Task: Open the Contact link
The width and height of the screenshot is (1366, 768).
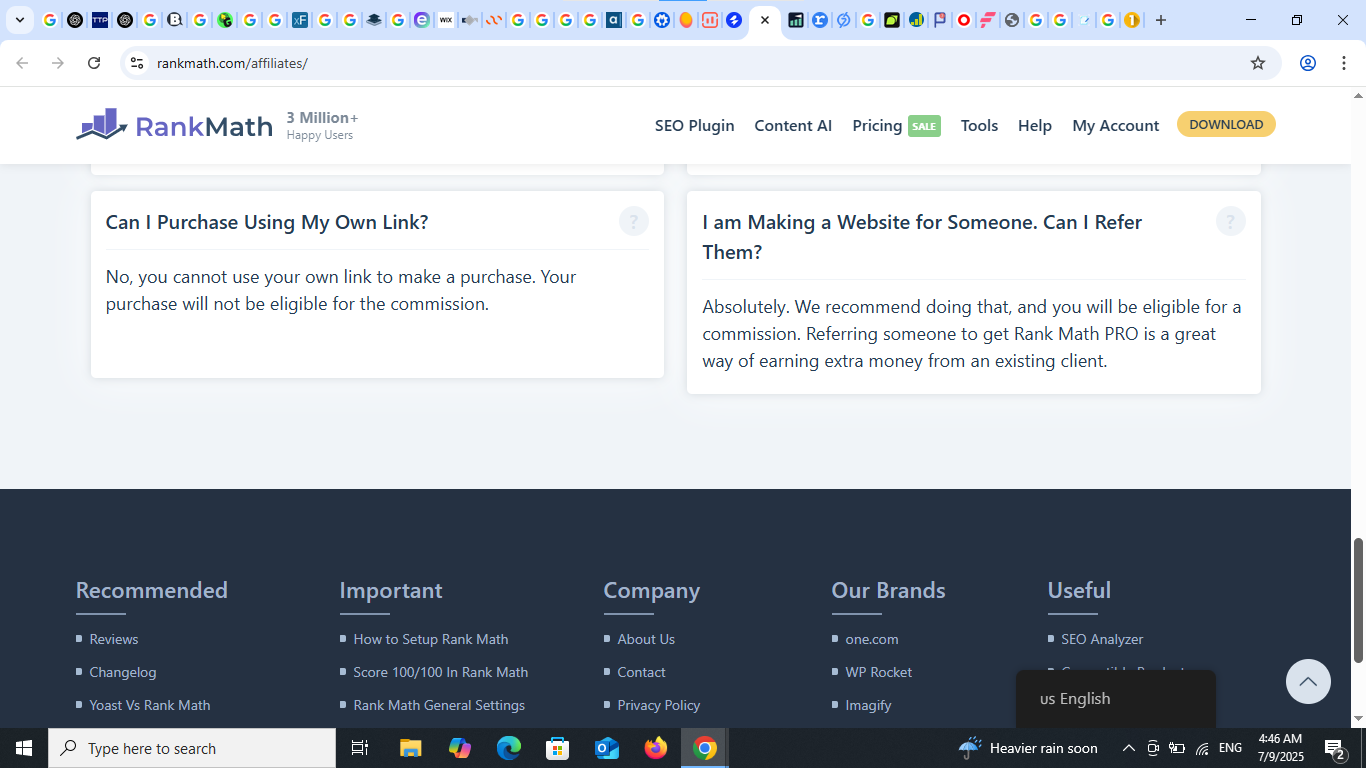Action: tap(641, 672)
